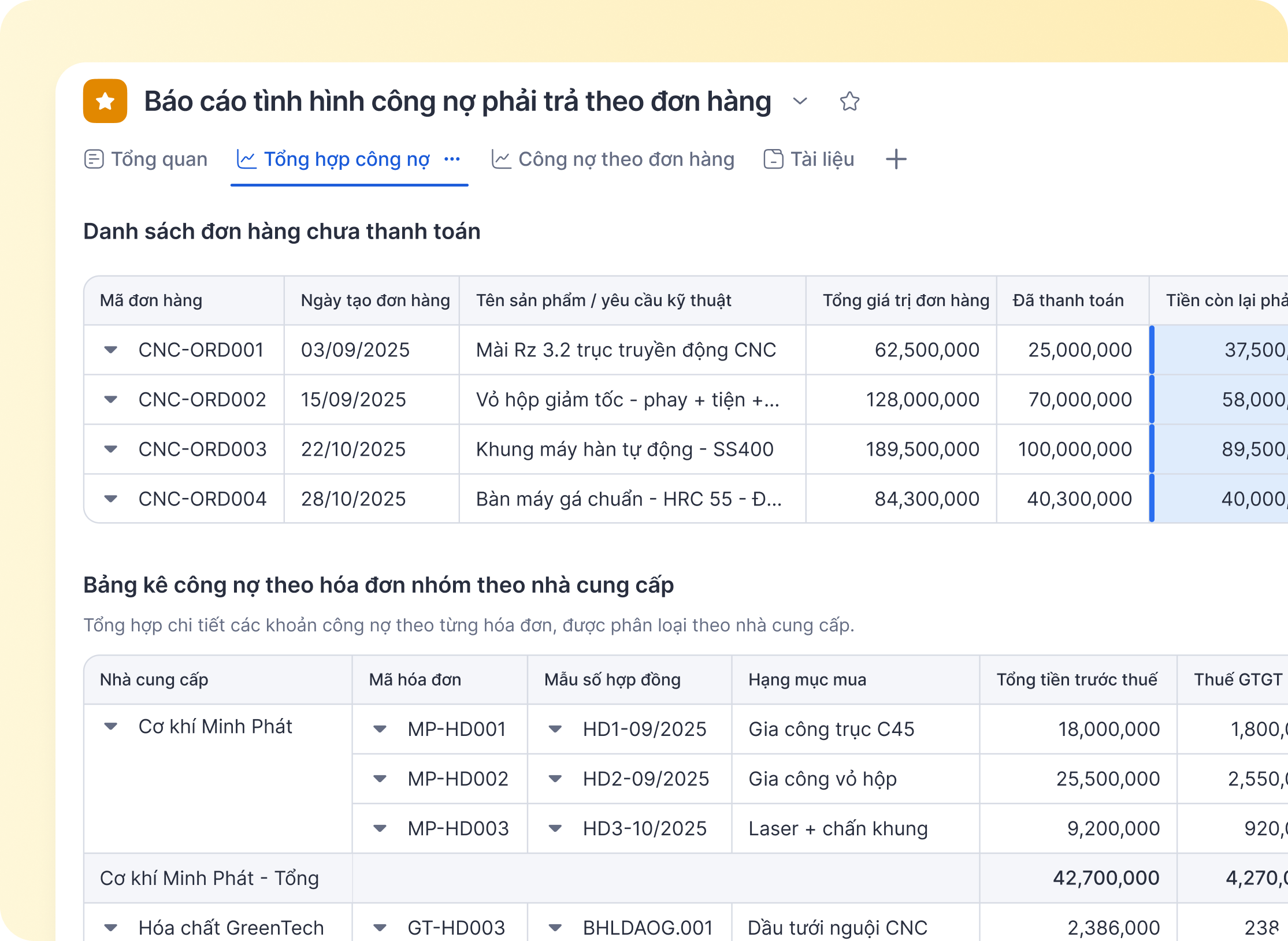Click the orange star document icon
The image size is (1288, 941).
click(x=105, y=102)
